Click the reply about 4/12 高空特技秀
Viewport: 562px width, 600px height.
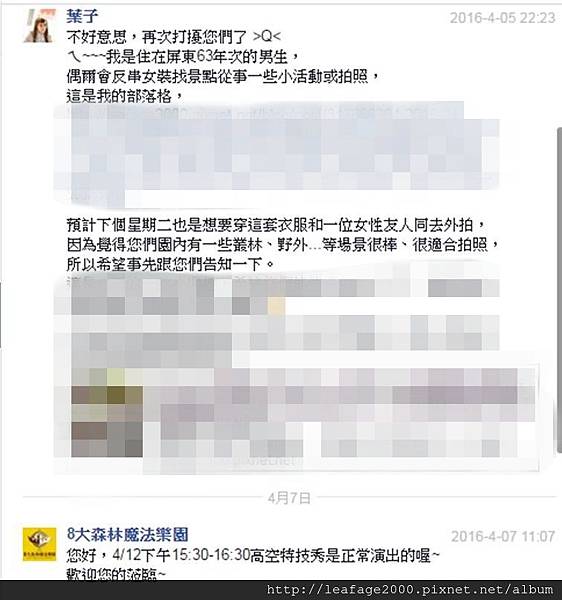tap(253, 556)
